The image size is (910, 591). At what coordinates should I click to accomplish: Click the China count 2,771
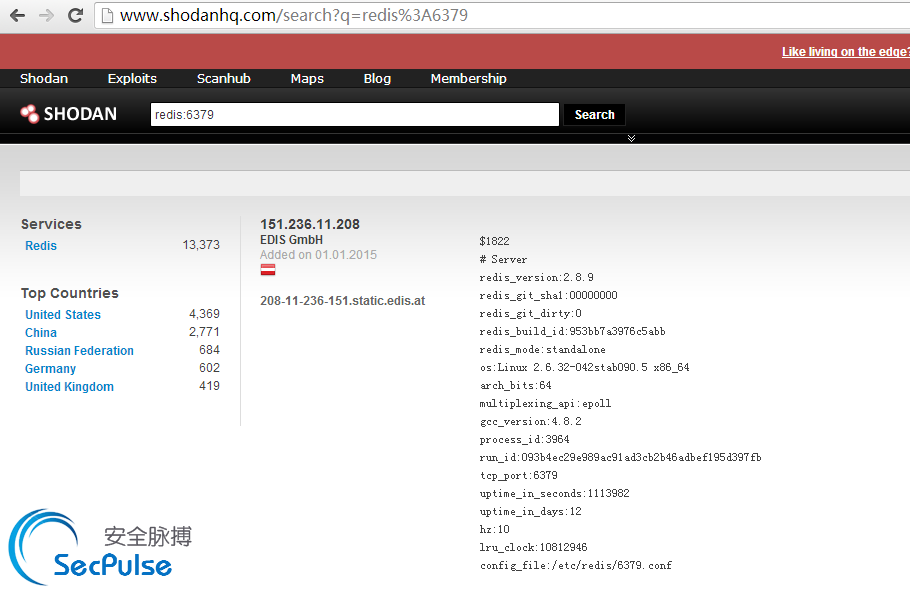pyautogui.click(x=204, y=332)
